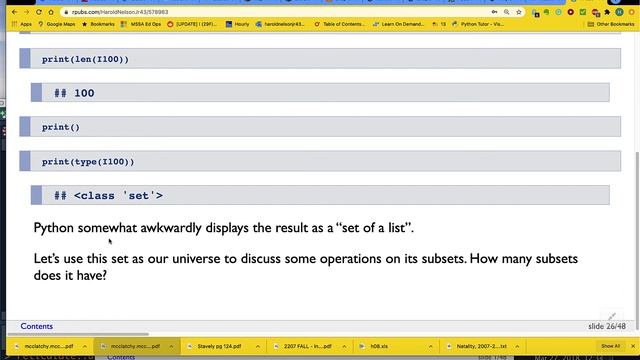Click the browser forward arrow
The width and height of the screenshot is (640, 360).
[27, 12]
